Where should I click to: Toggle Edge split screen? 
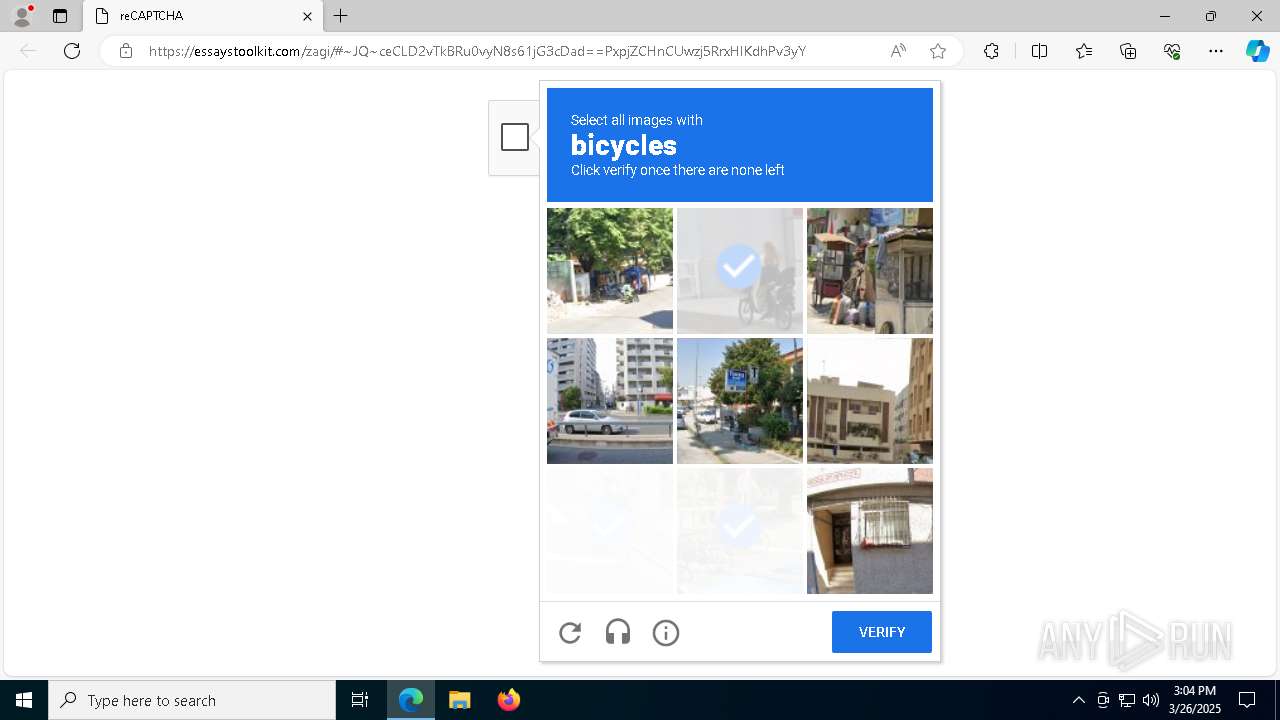(1039, 51)
